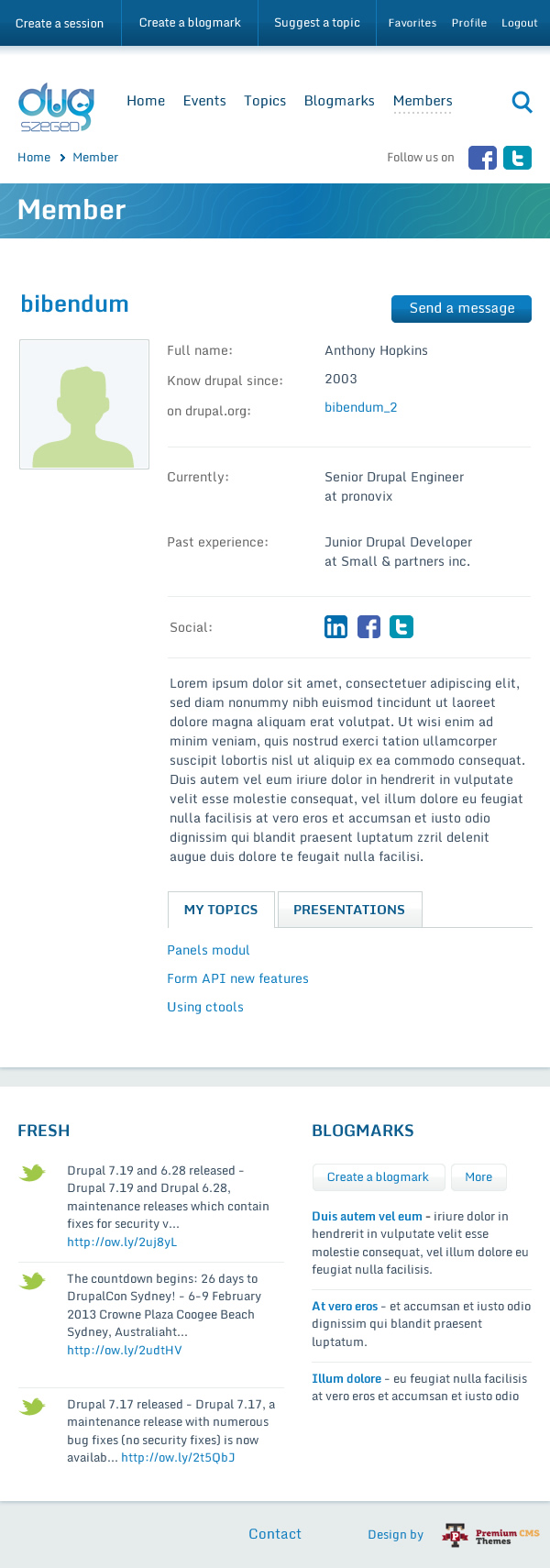Select Members in main menu
Screen dimensions: 550x1568
pyautogui.click(x=423, y=101)
